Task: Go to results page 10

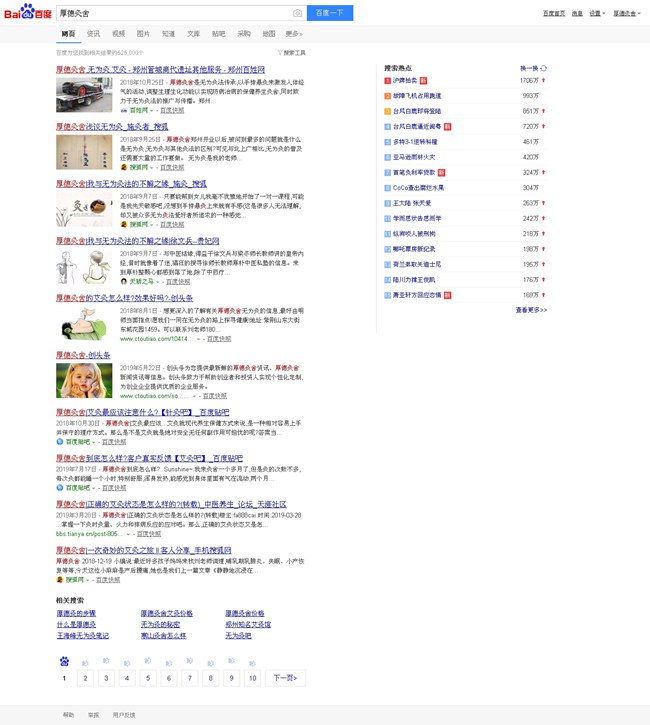Action: [x=252, y=678]
